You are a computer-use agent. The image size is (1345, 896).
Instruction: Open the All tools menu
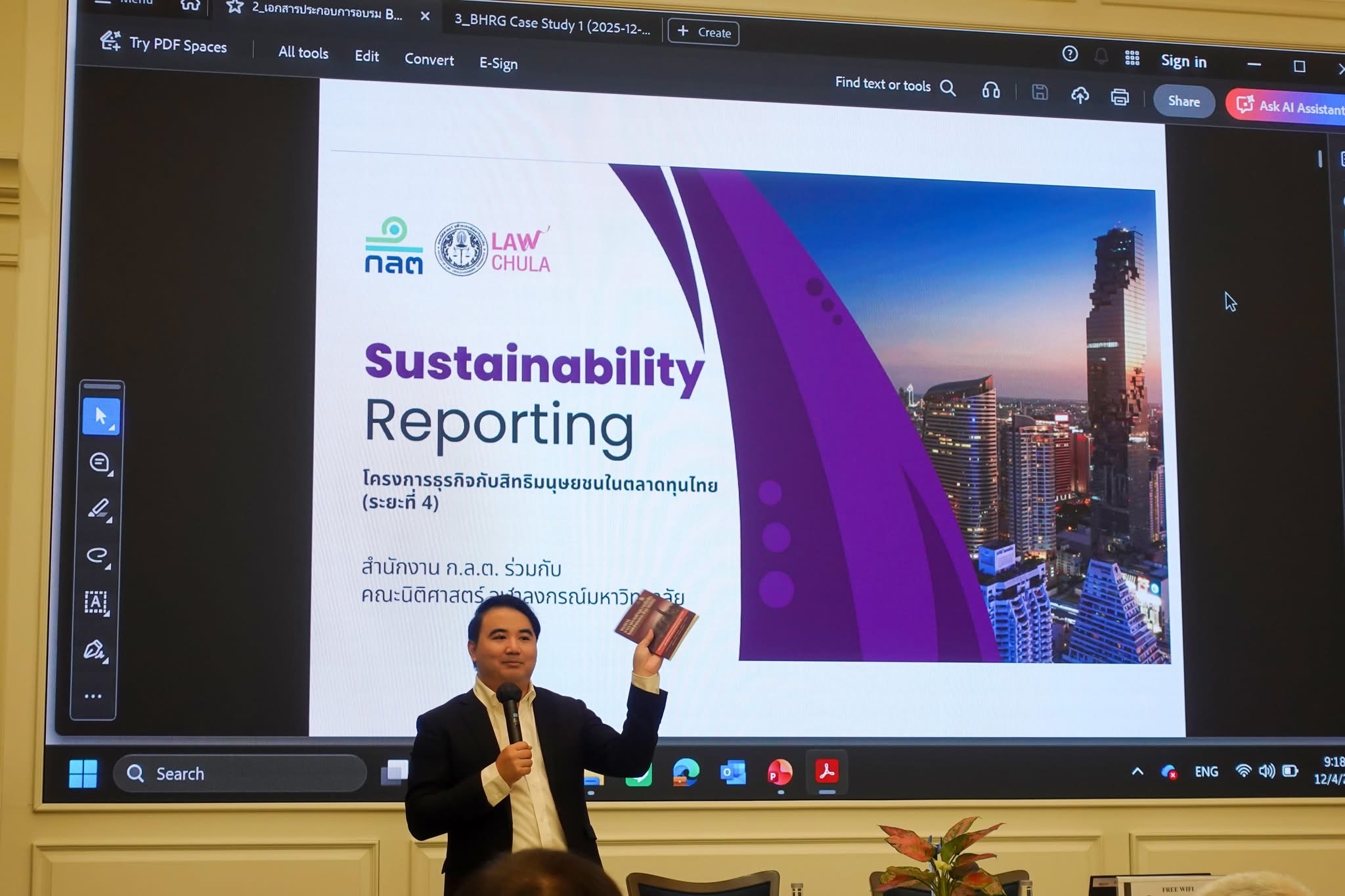point(303,53)
